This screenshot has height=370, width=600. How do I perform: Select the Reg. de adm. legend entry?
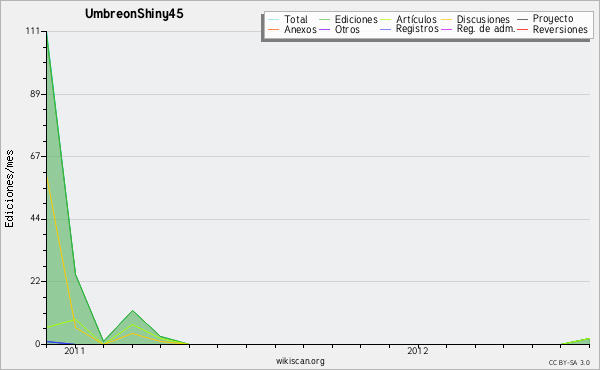click(486, 29)
